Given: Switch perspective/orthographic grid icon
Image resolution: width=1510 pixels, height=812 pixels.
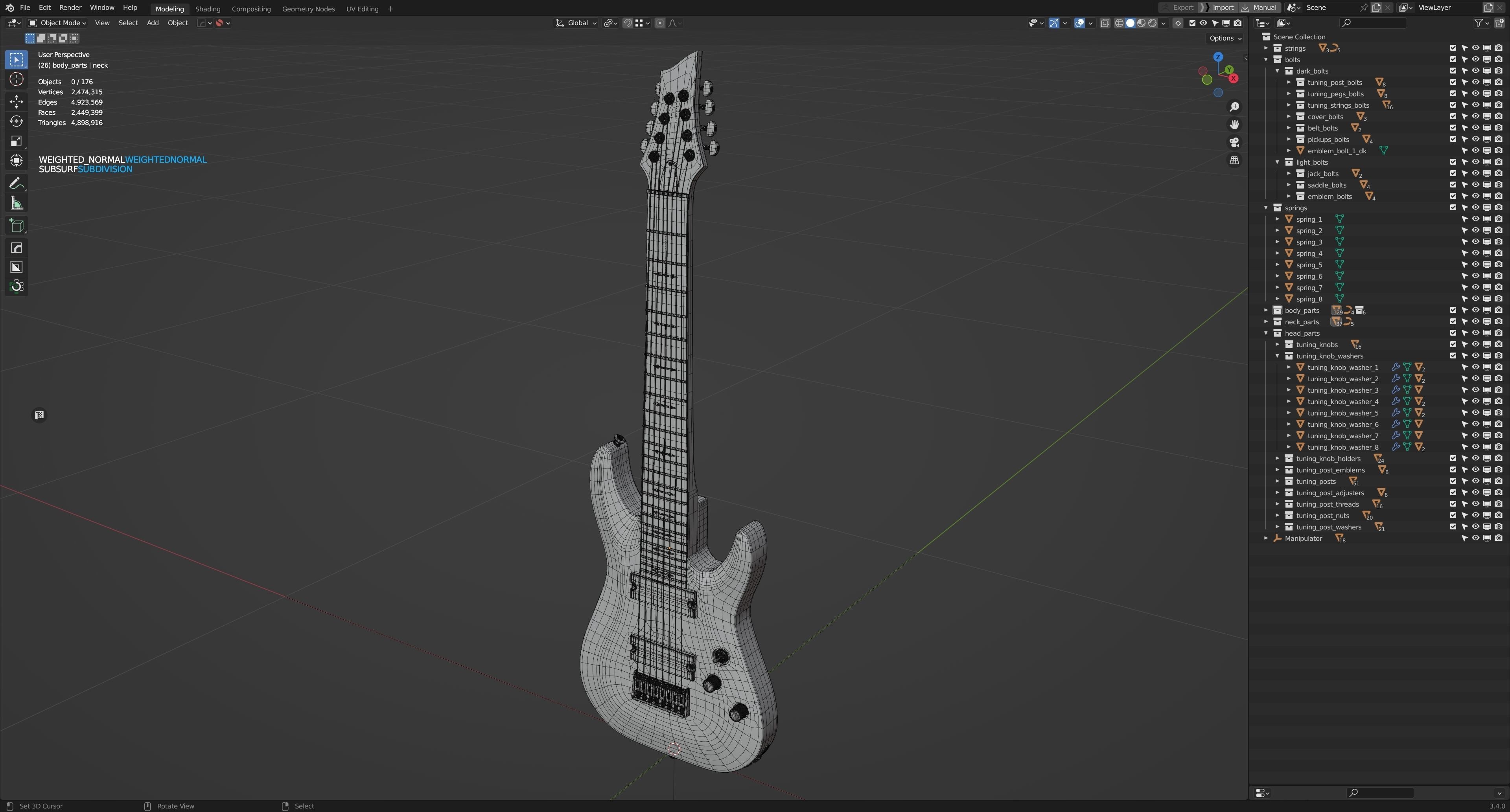Looking at the screenshot, I should pyautogui.click(x=1234, y=160).
